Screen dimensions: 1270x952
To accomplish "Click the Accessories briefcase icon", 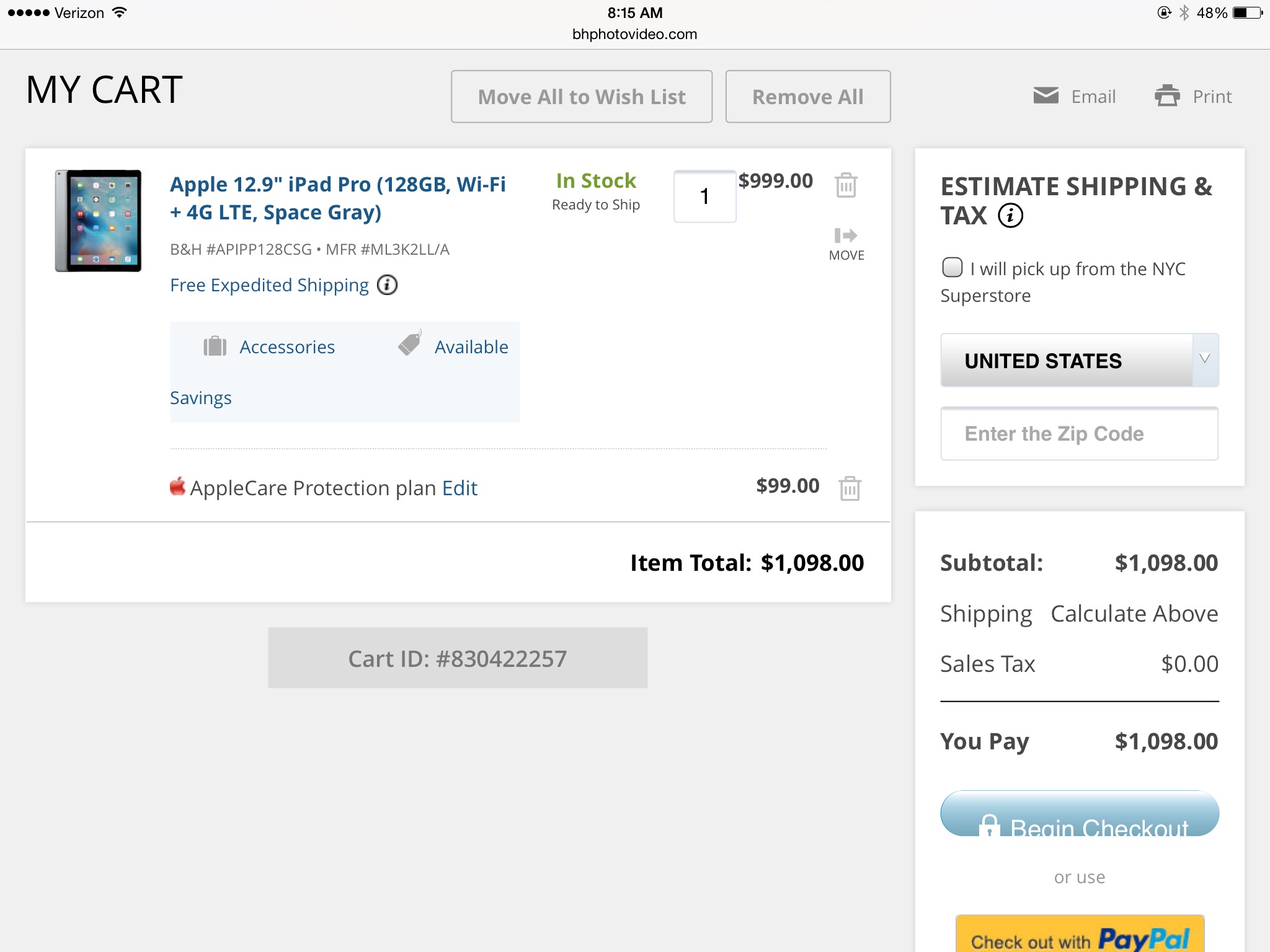I will click(x=215, y=346).
